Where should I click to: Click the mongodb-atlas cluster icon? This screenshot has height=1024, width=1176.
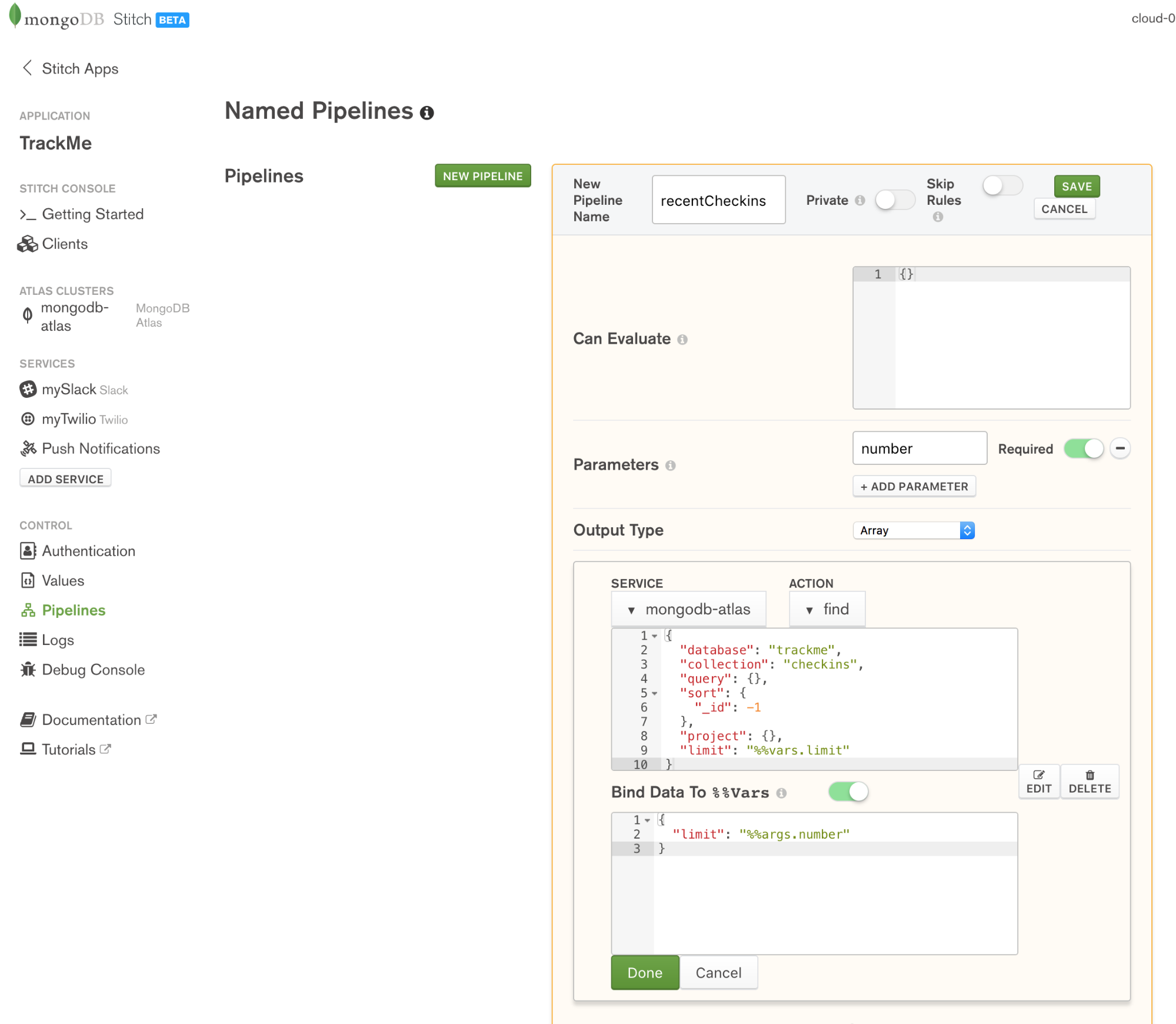[x=28, y=315]
